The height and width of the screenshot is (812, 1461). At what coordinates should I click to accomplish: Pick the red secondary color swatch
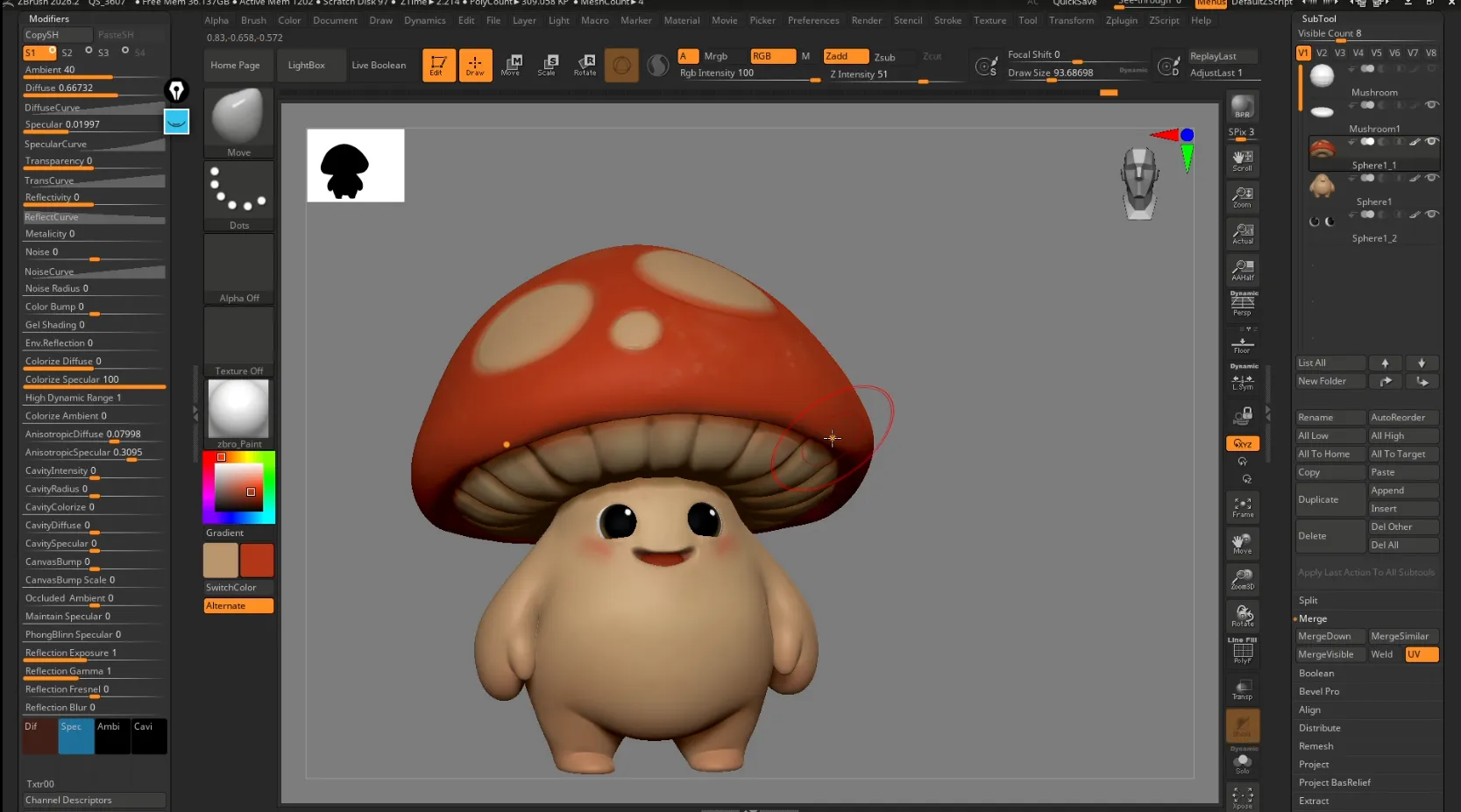point(257,561)
